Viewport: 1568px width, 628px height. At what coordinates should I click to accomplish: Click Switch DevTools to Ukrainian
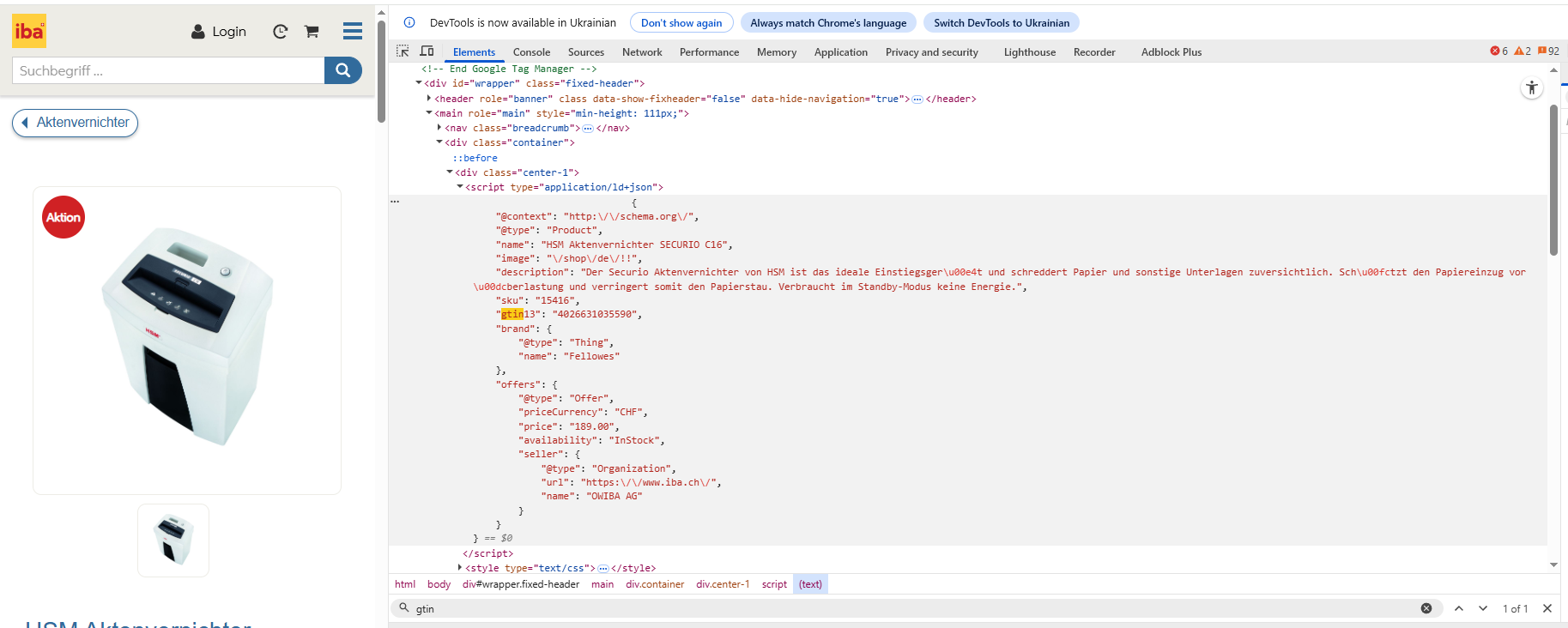coord(1002,22)
